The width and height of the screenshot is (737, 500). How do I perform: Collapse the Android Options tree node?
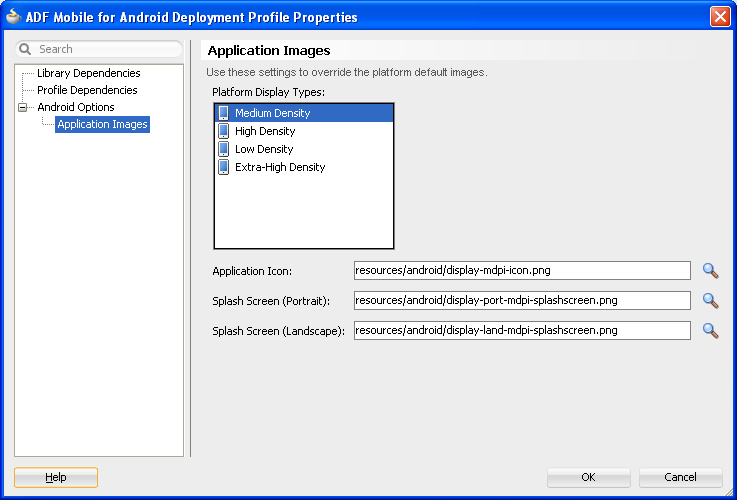23,108
